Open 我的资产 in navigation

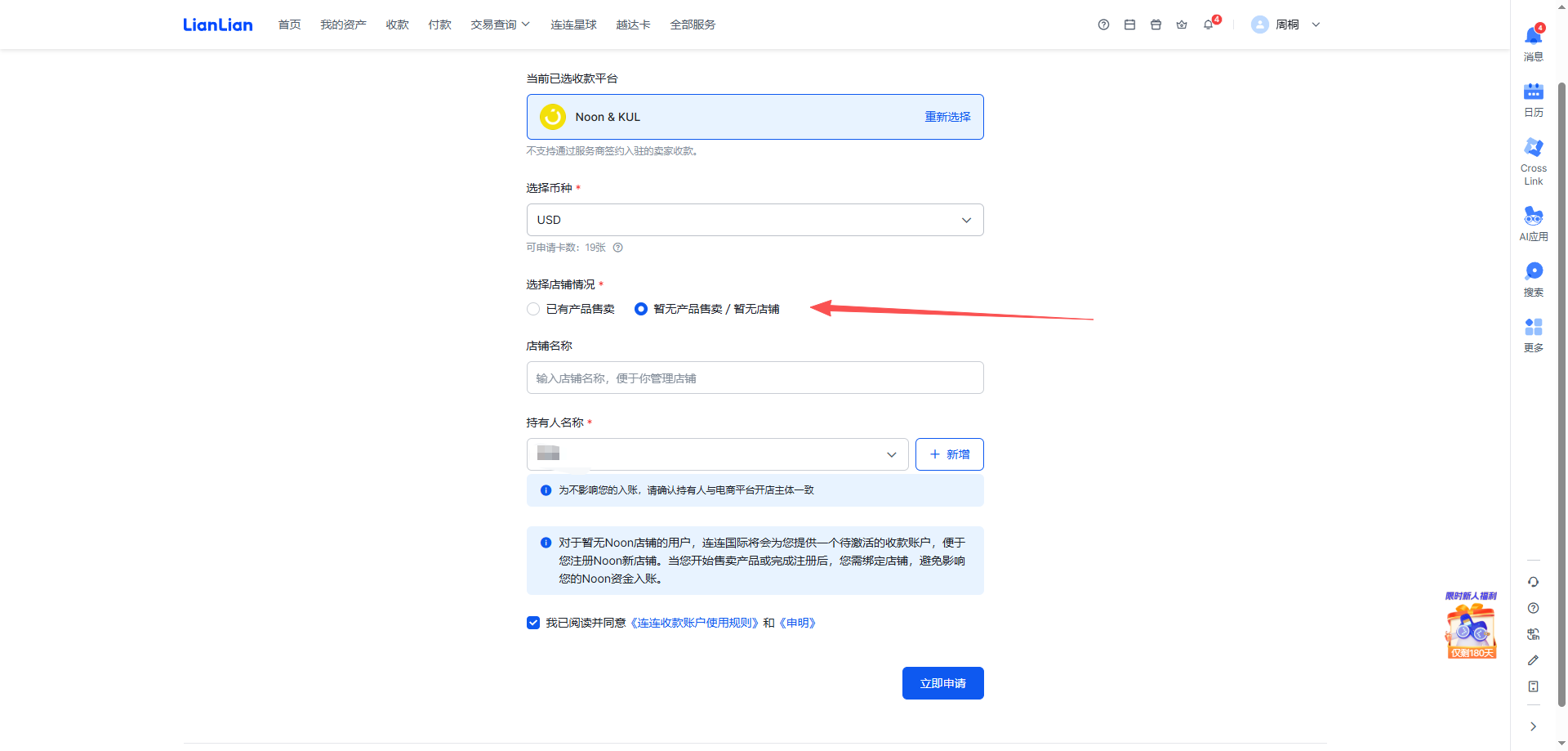coord(343,25)
